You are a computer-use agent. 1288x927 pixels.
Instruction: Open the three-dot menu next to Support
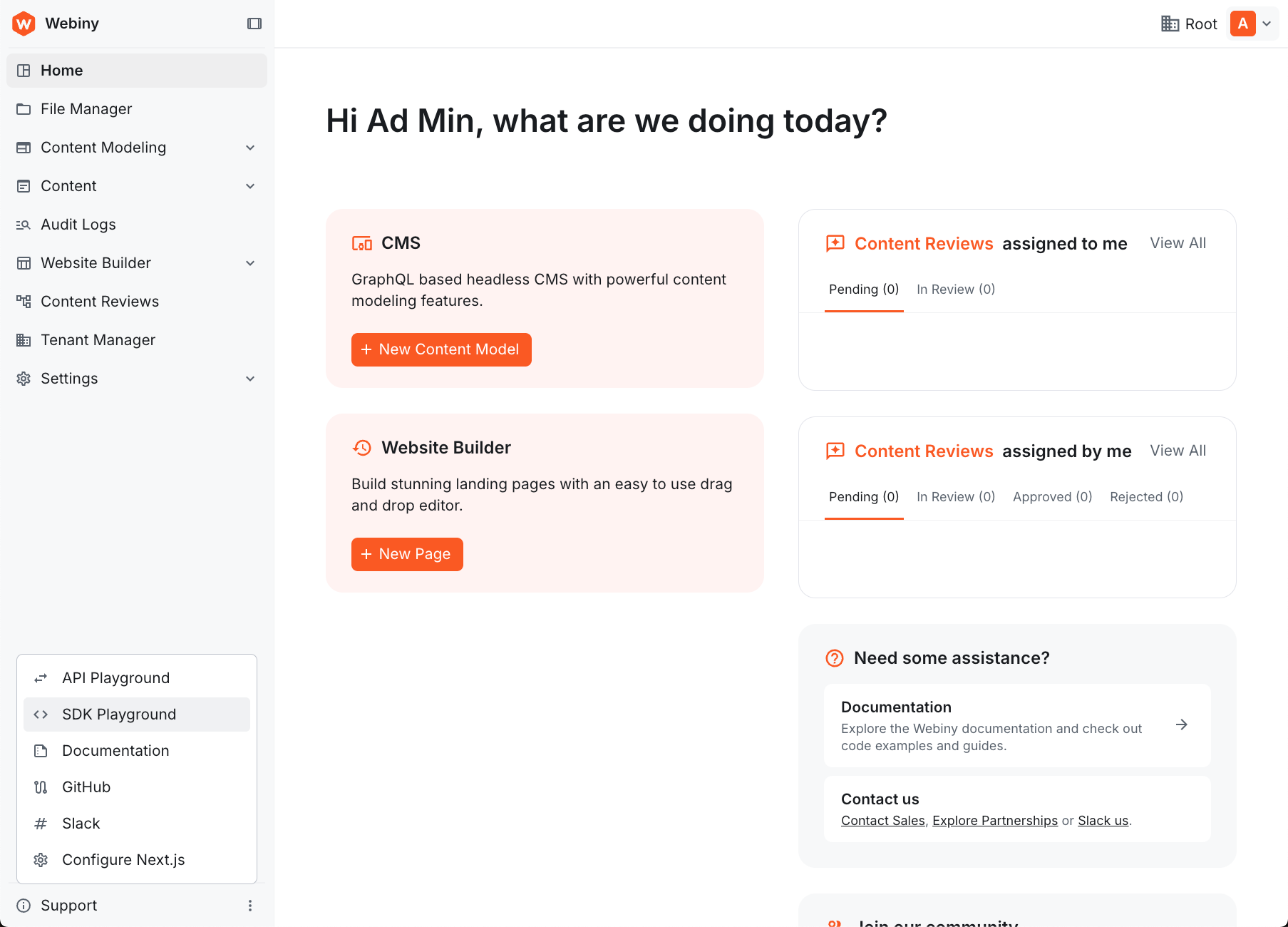point(250,905)
